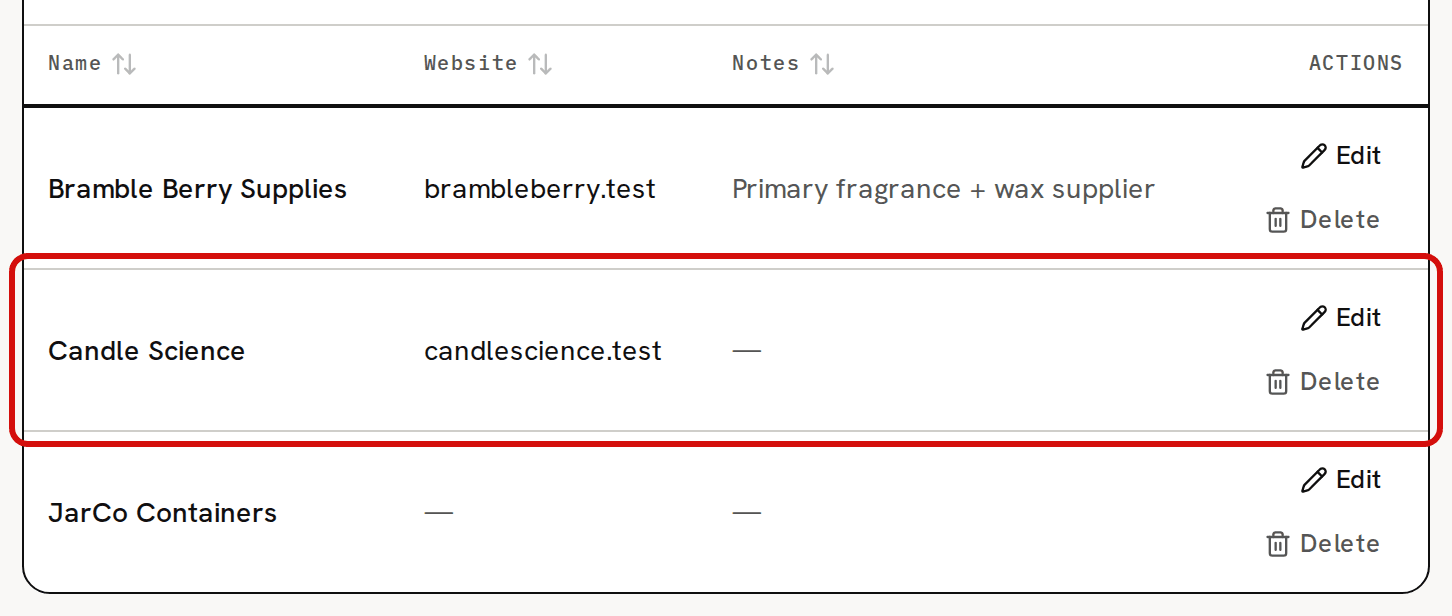The image size is (1452, 616).
Task: Click pencil icon for JarCo Containers
Action: 1313,480
